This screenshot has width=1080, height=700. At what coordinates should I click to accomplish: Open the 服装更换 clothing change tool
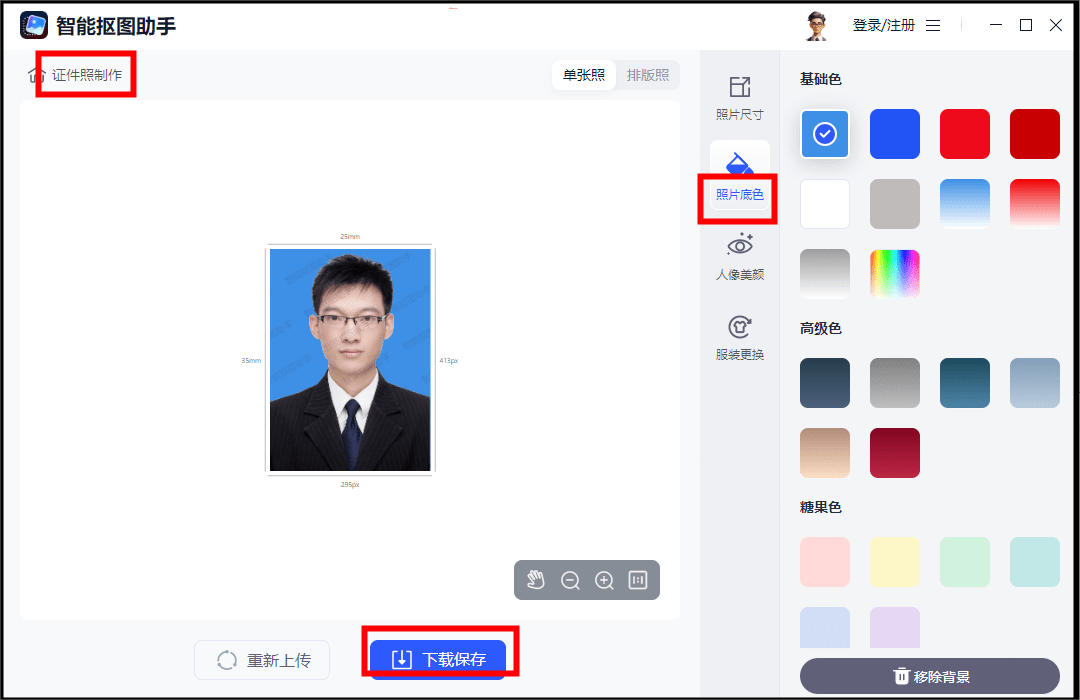pos(740,338)
